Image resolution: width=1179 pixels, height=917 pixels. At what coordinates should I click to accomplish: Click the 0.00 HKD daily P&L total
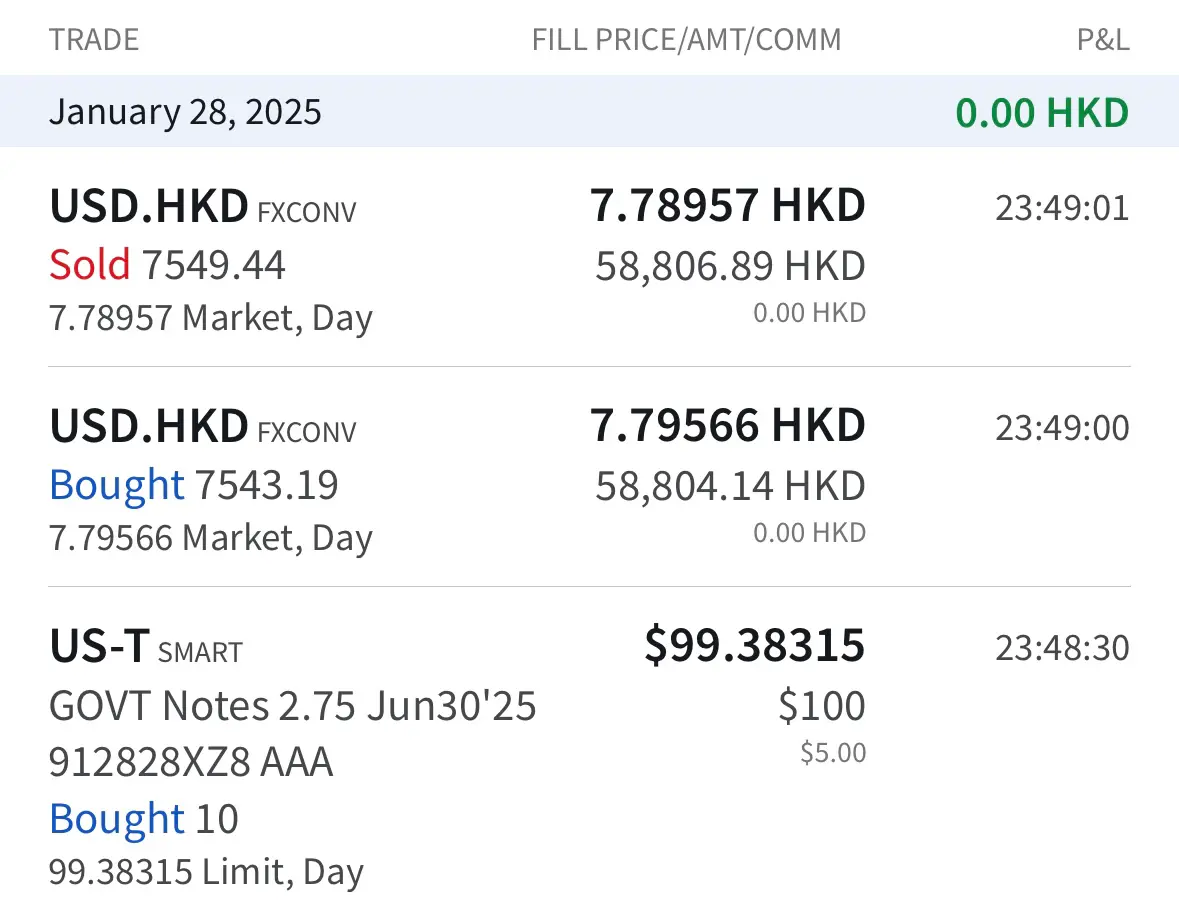(x=1042, y=113)
